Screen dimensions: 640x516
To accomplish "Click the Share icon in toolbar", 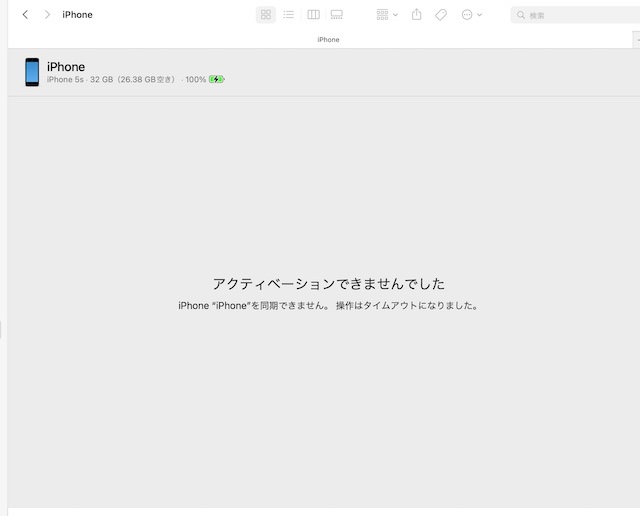I will click(x=417, y=15).
